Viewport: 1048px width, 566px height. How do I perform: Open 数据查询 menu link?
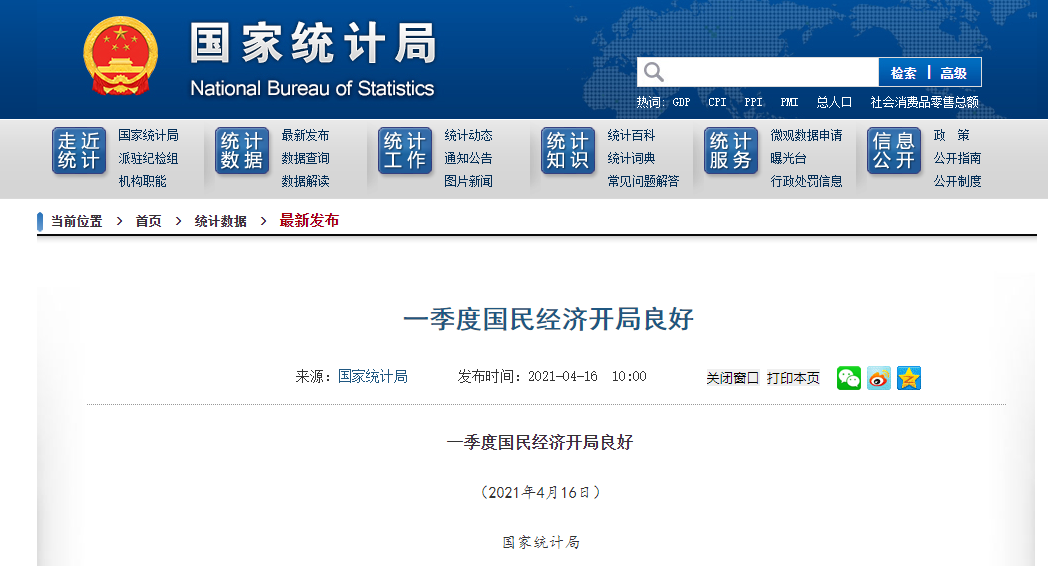pos(305,158)
